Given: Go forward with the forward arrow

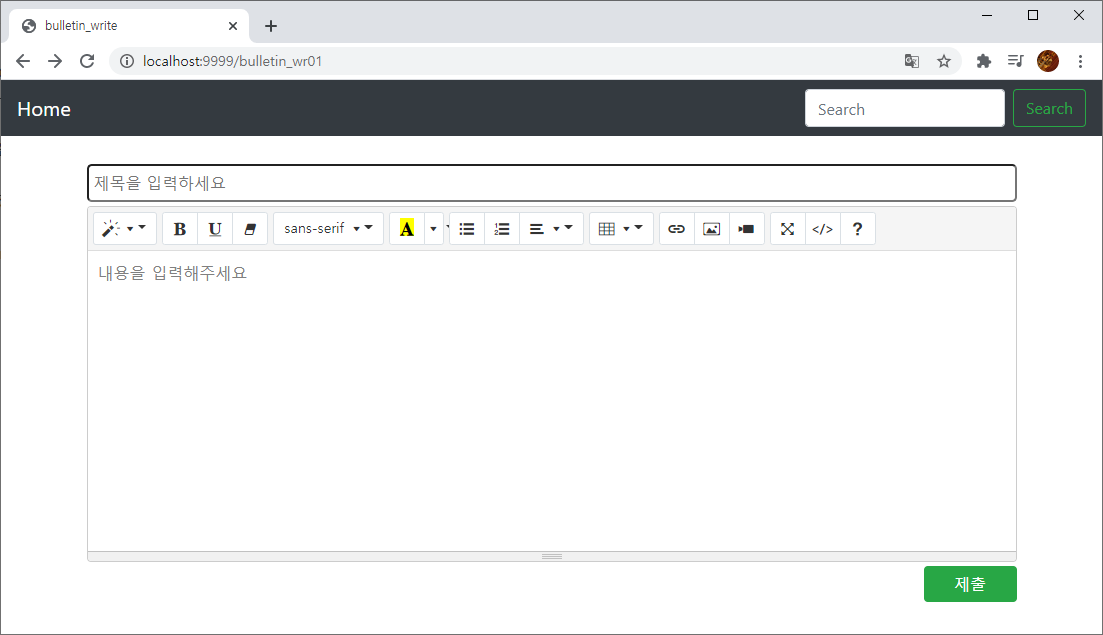Looking at the screenshot, I should tap(55, 61).
